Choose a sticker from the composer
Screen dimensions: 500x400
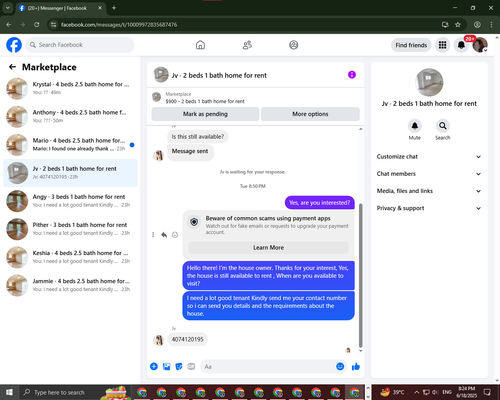tap(179, 367)
